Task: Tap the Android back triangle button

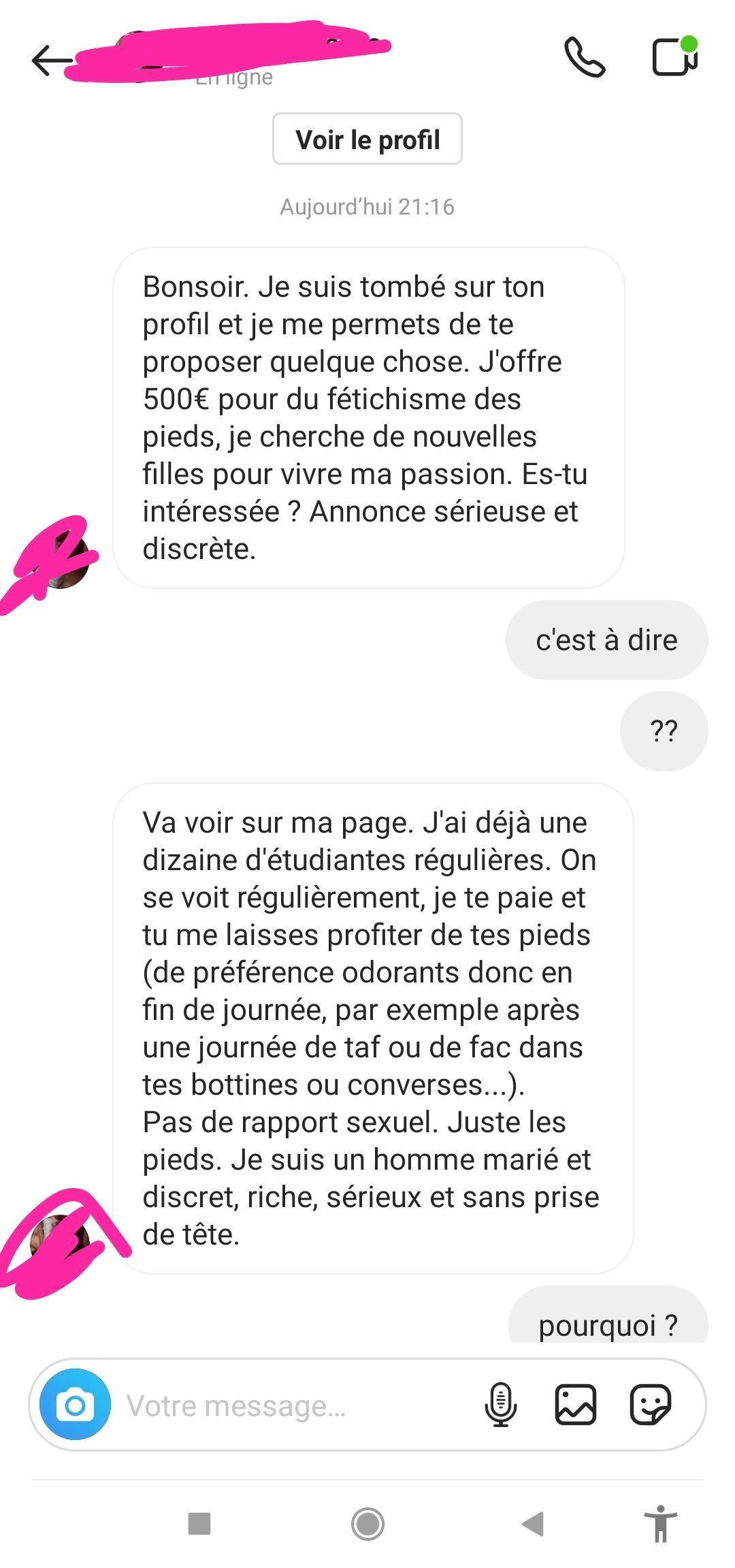Action: click(x=533, y=1524)
